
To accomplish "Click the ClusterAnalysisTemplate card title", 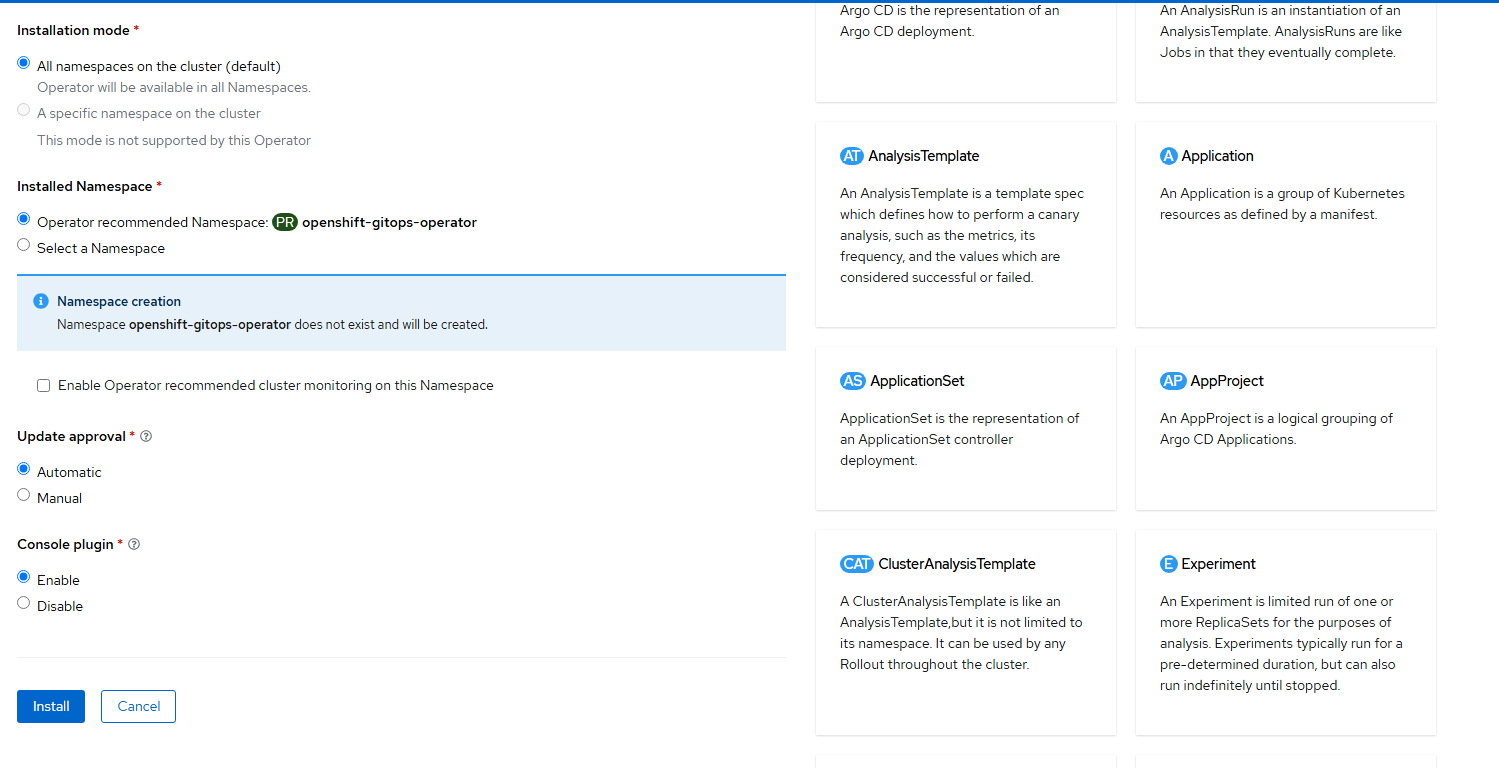I will 957,564.
